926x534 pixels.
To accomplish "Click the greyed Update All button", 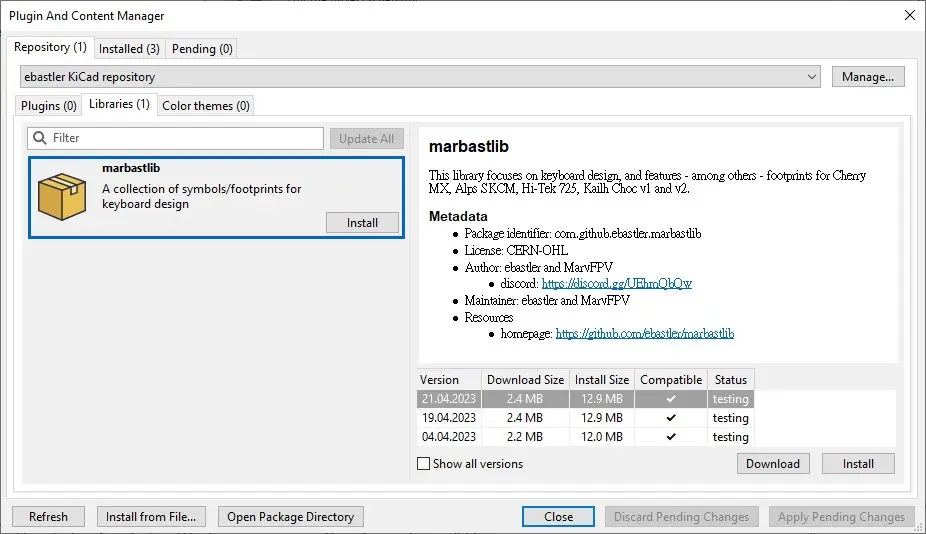I will pos(366,139).
